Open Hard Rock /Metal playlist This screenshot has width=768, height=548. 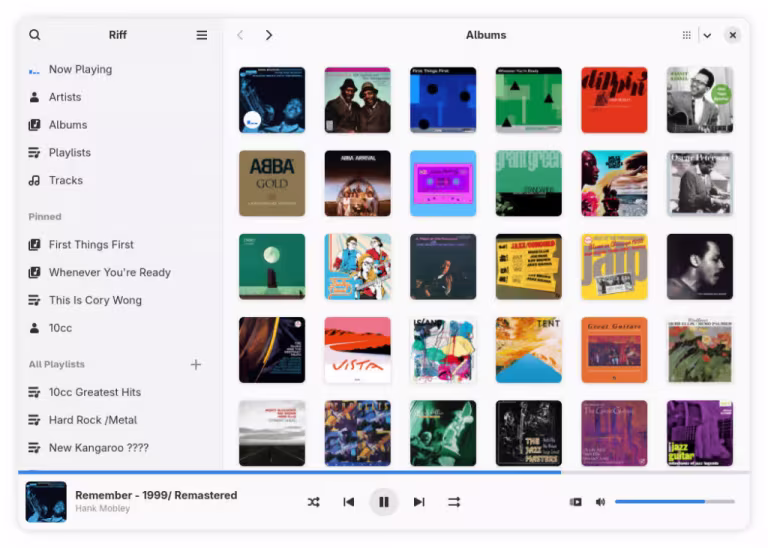click(120, 420)
